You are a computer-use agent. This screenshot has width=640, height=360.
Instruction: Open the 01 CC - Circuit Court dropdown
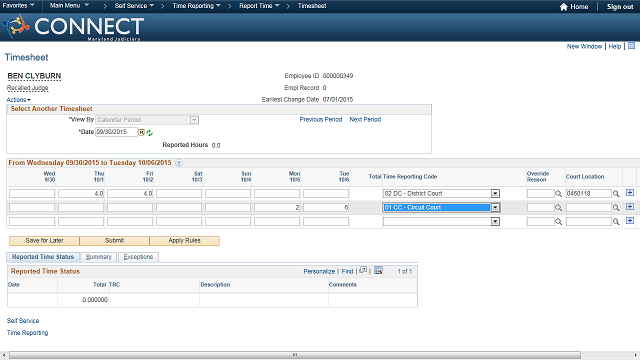(495, 207)
